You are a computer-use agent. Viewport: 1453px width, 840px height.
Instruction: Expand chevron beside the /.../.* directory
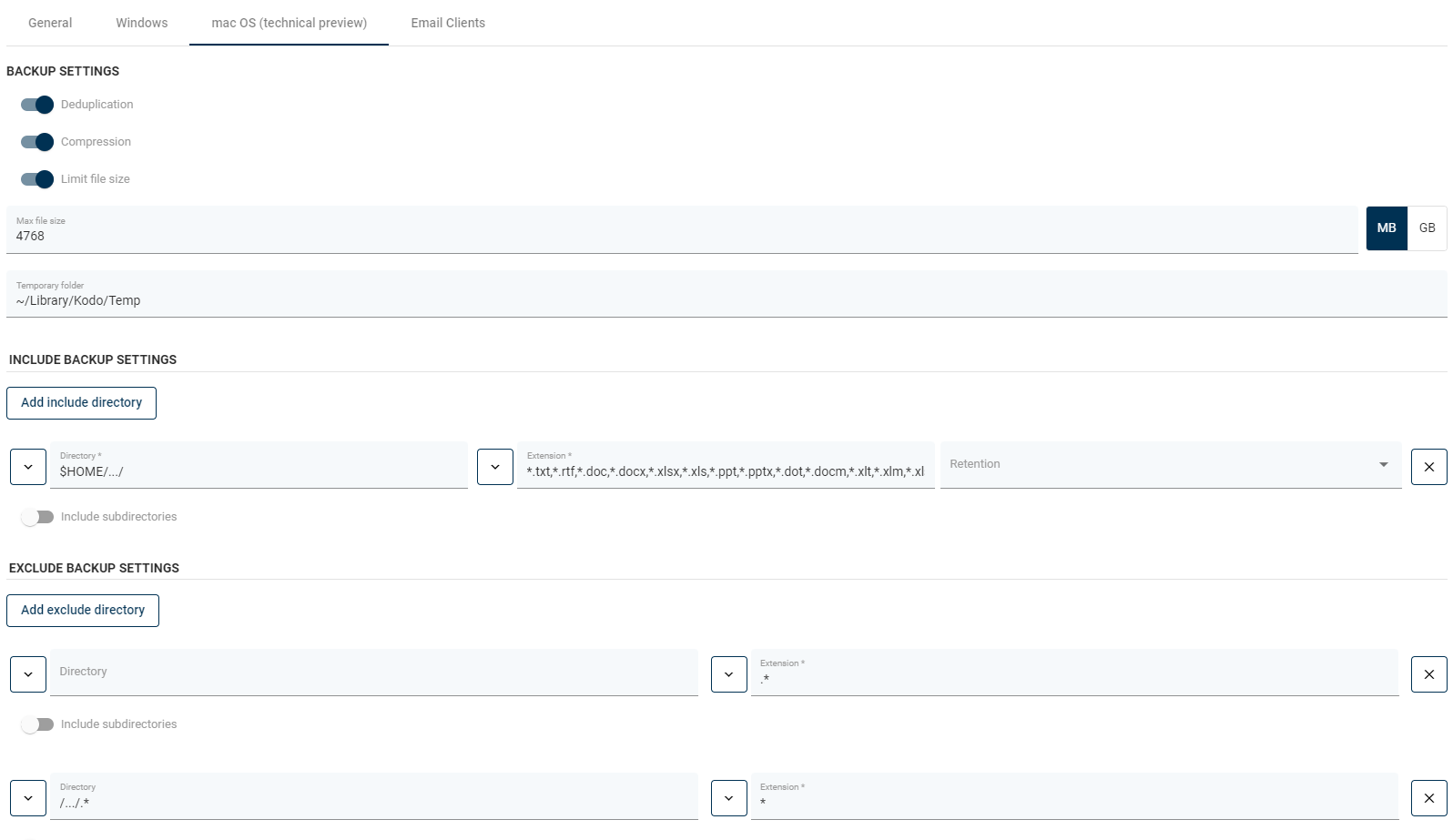tap(28, 798)
